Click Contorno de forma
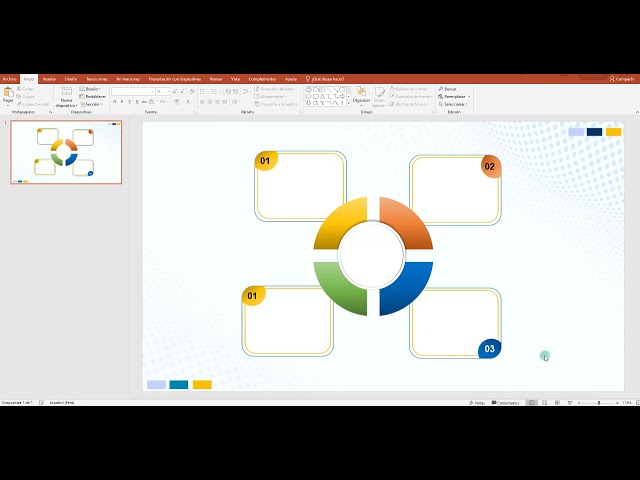The width and height of the screenshot is (640, 480). click(411, 96)
